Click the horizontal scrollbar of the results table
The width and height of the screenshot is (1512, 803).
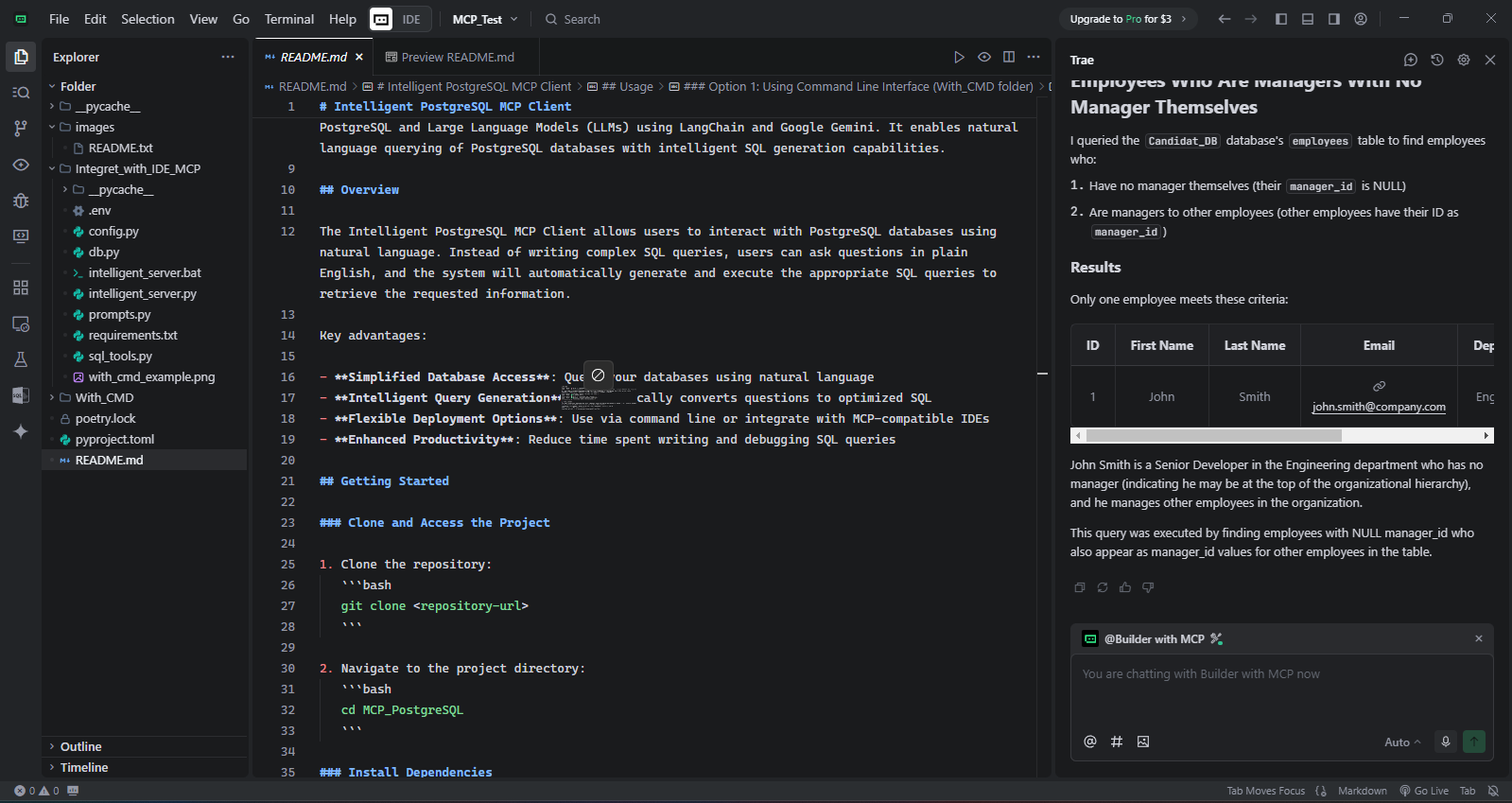[1213, 436]
